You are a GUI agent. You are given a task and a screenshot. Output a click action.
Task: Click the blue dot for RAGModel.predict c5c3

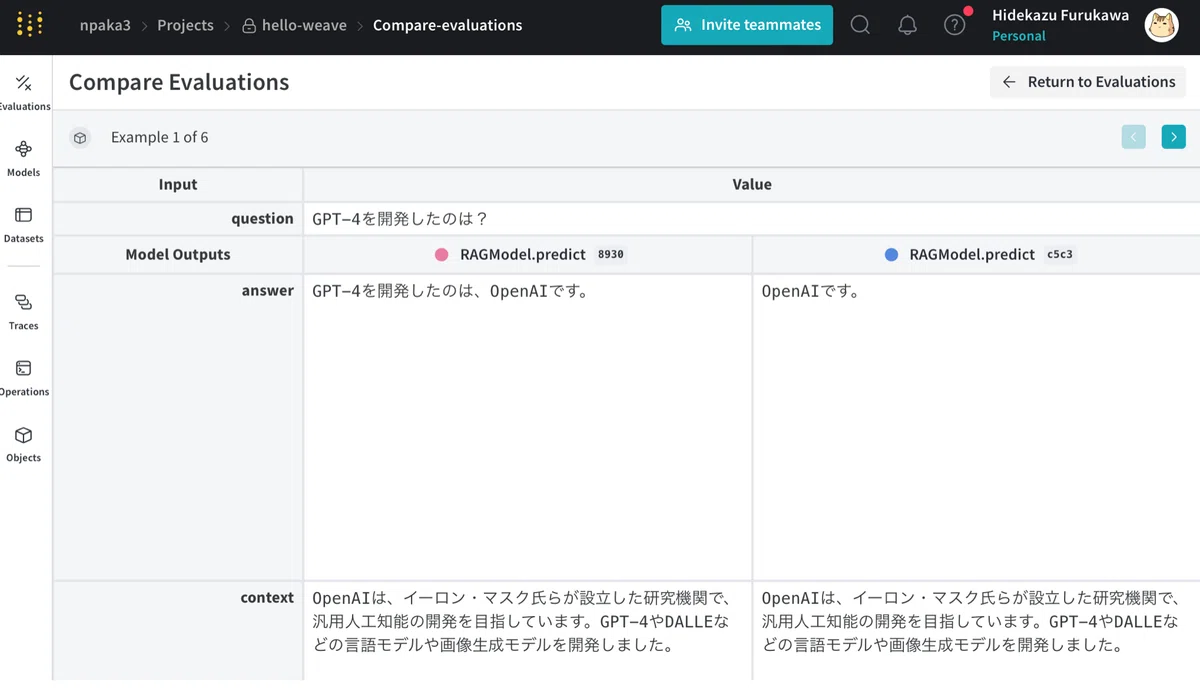click(891, 255)
